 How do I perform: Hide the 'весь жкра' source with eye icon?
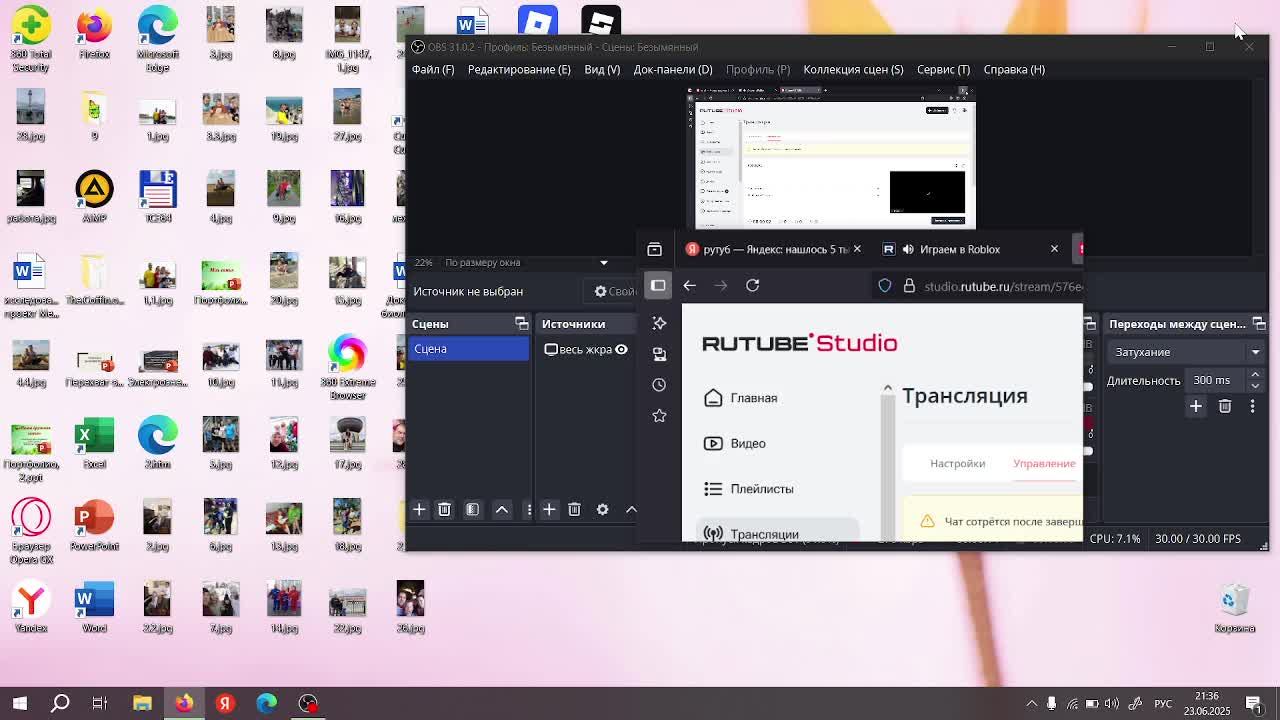click(621, 350)
